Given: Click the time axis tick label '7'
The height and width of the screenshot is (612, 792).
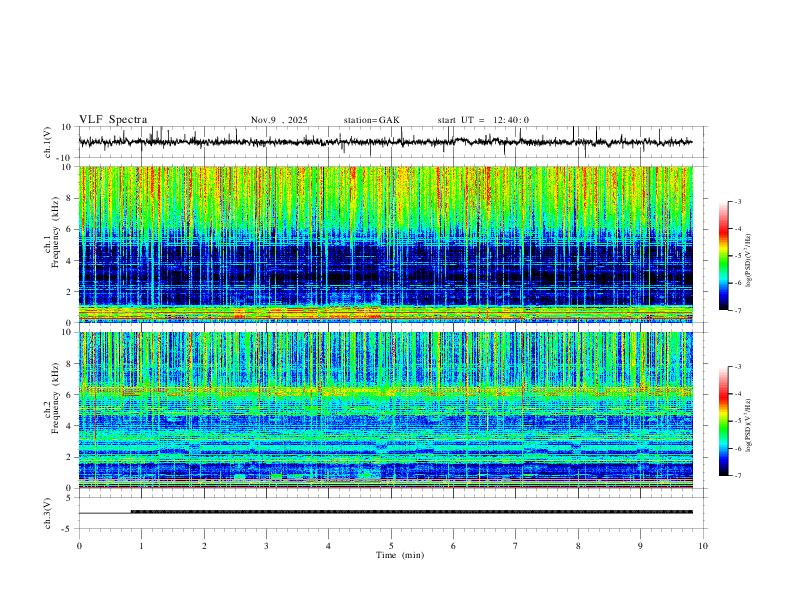Looking at the screenshot, I should (516, 546).
